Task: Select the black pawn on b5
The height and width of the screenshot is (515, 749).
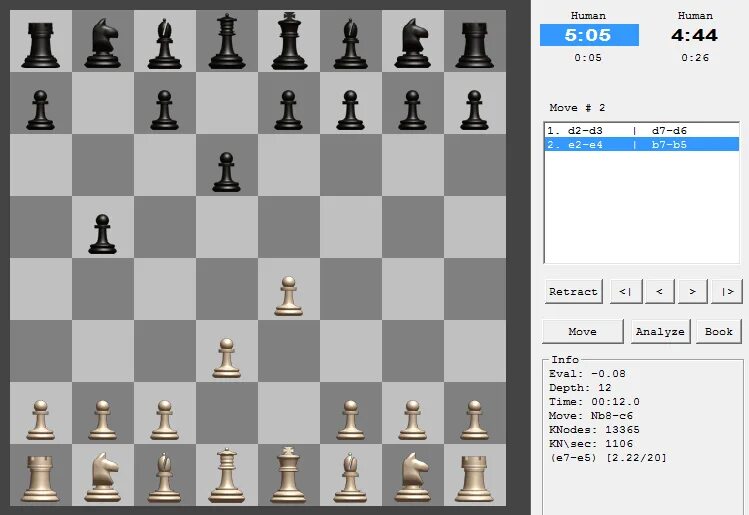Action: 102,234
